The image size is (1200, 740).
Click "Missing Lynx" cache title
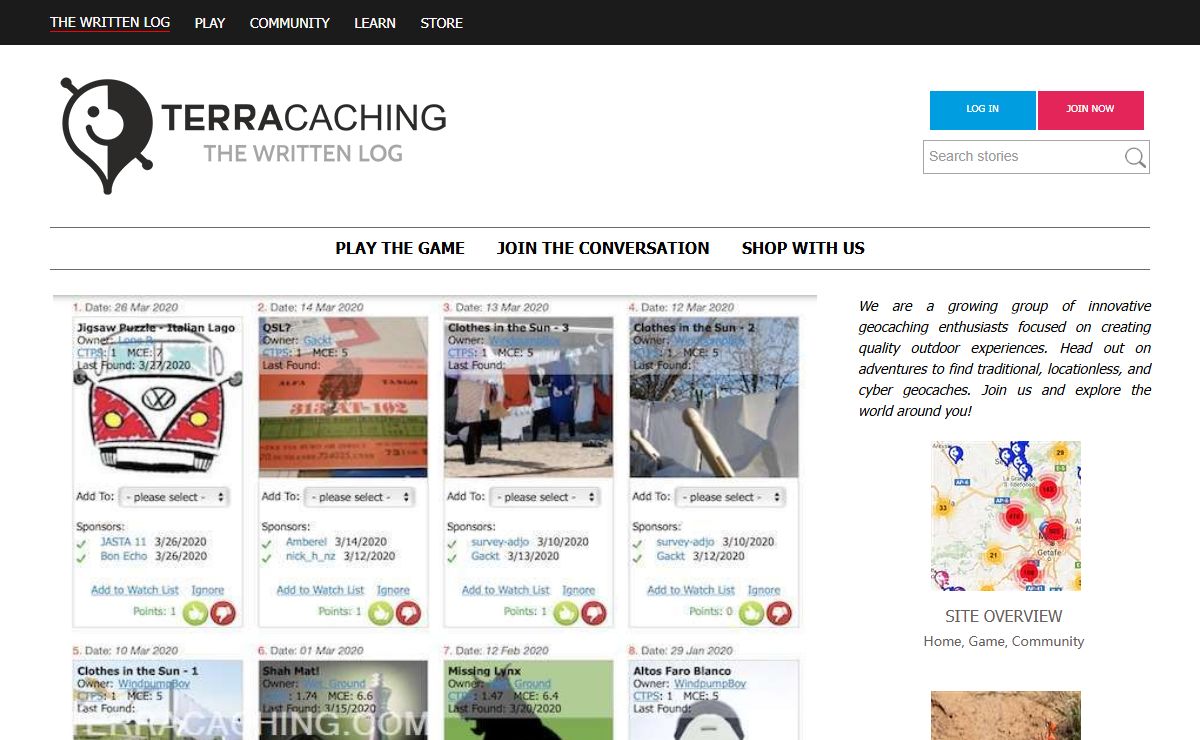[484, 671]
